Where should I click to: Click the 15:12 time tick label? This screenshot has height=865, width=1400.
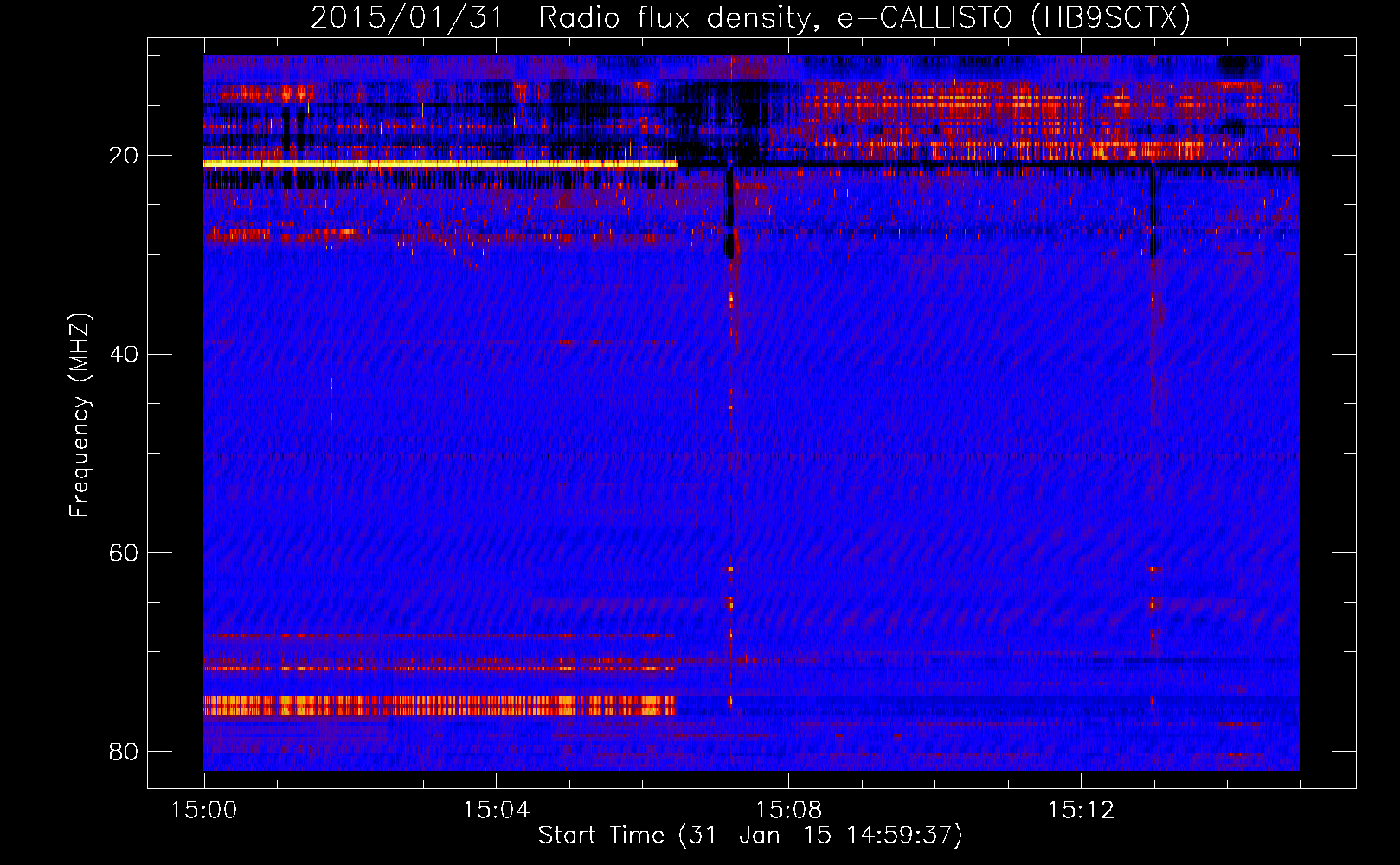pyautogui.click(x=1081, y=811)
